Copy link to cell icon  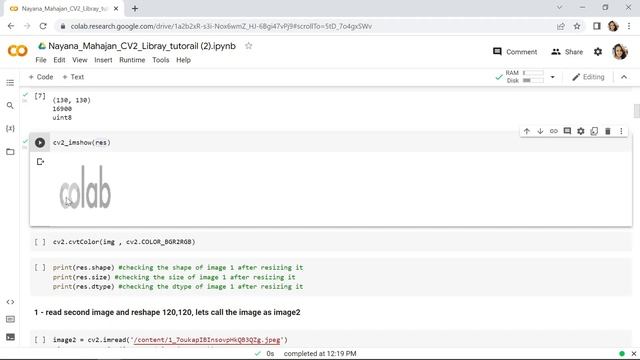click(x=553, y=131)
